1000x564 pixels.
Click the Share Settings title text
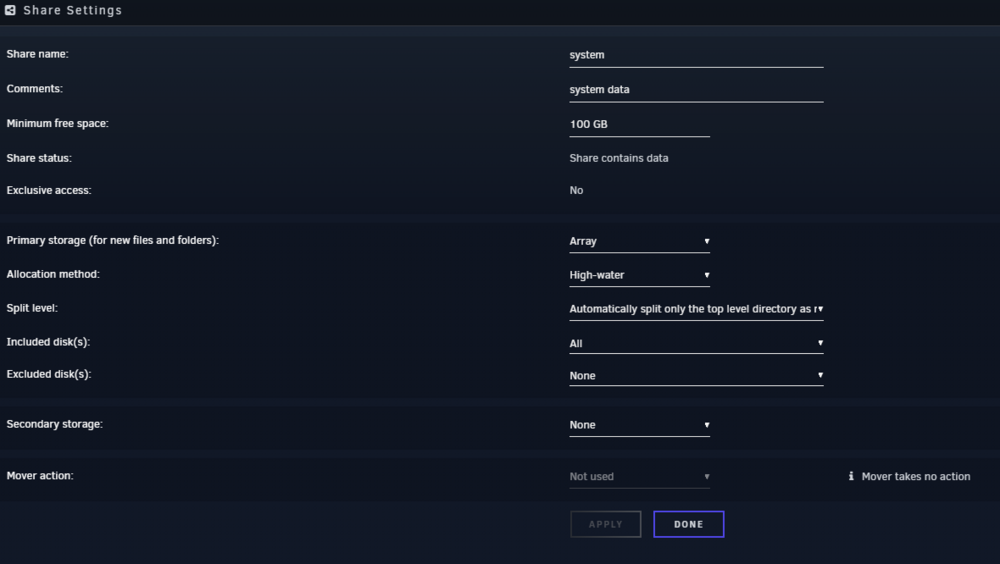73,10
